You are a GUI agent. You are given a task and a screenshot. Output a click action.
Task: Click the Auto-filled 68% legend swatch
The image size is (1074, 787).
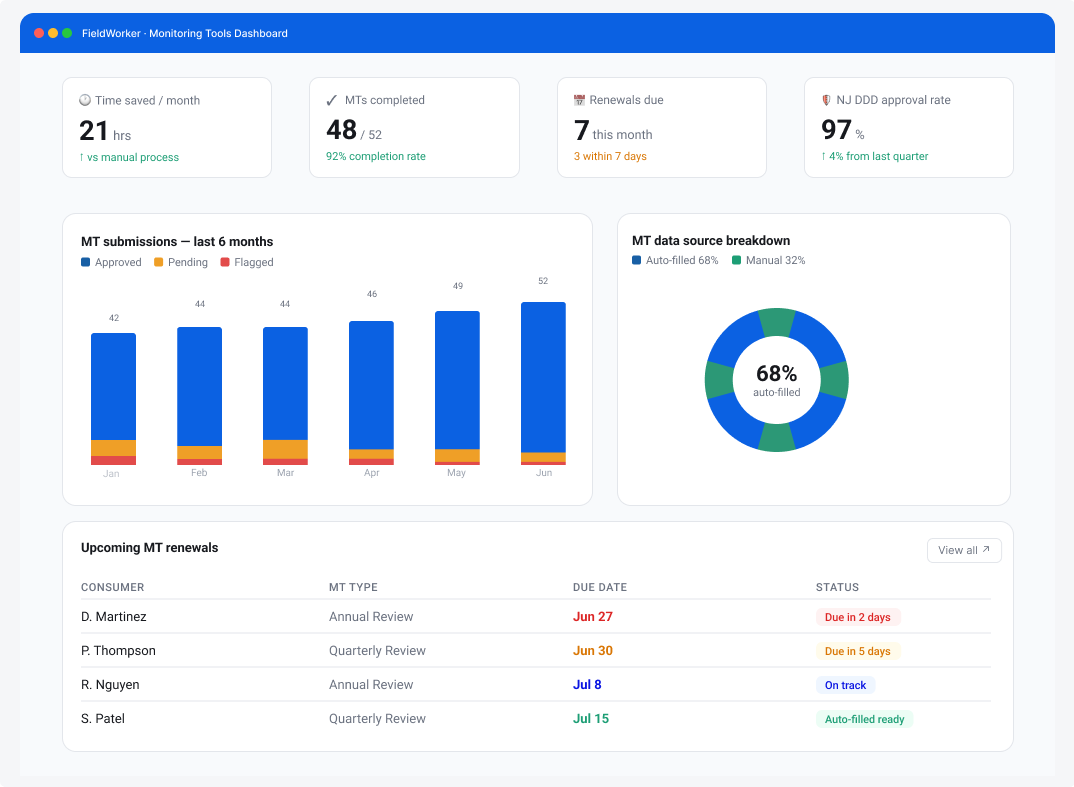coord(636,260)
